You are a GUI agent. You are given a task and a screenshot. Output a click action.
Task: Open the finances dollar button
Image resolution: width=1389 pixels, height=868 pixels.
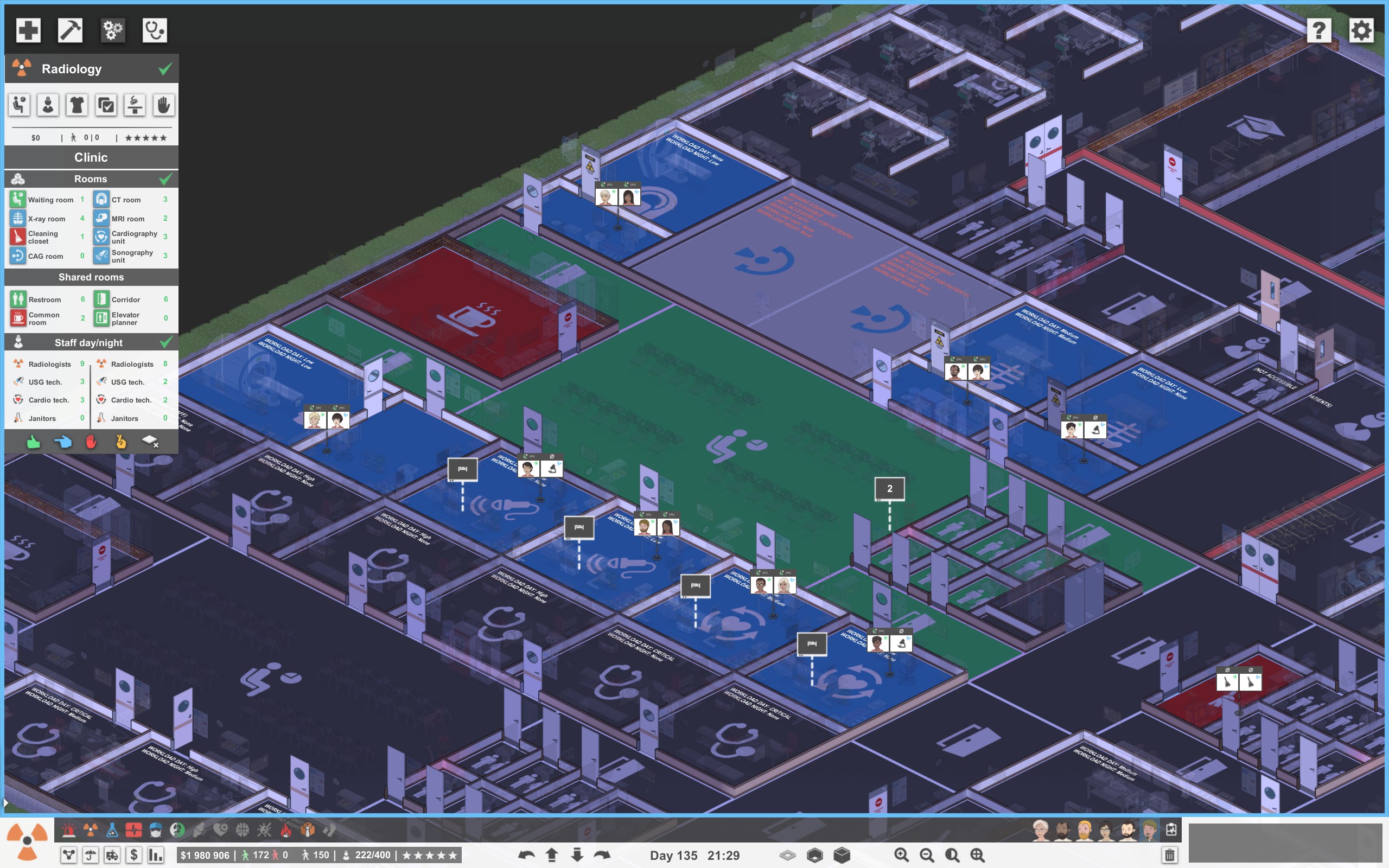[133, 855]
